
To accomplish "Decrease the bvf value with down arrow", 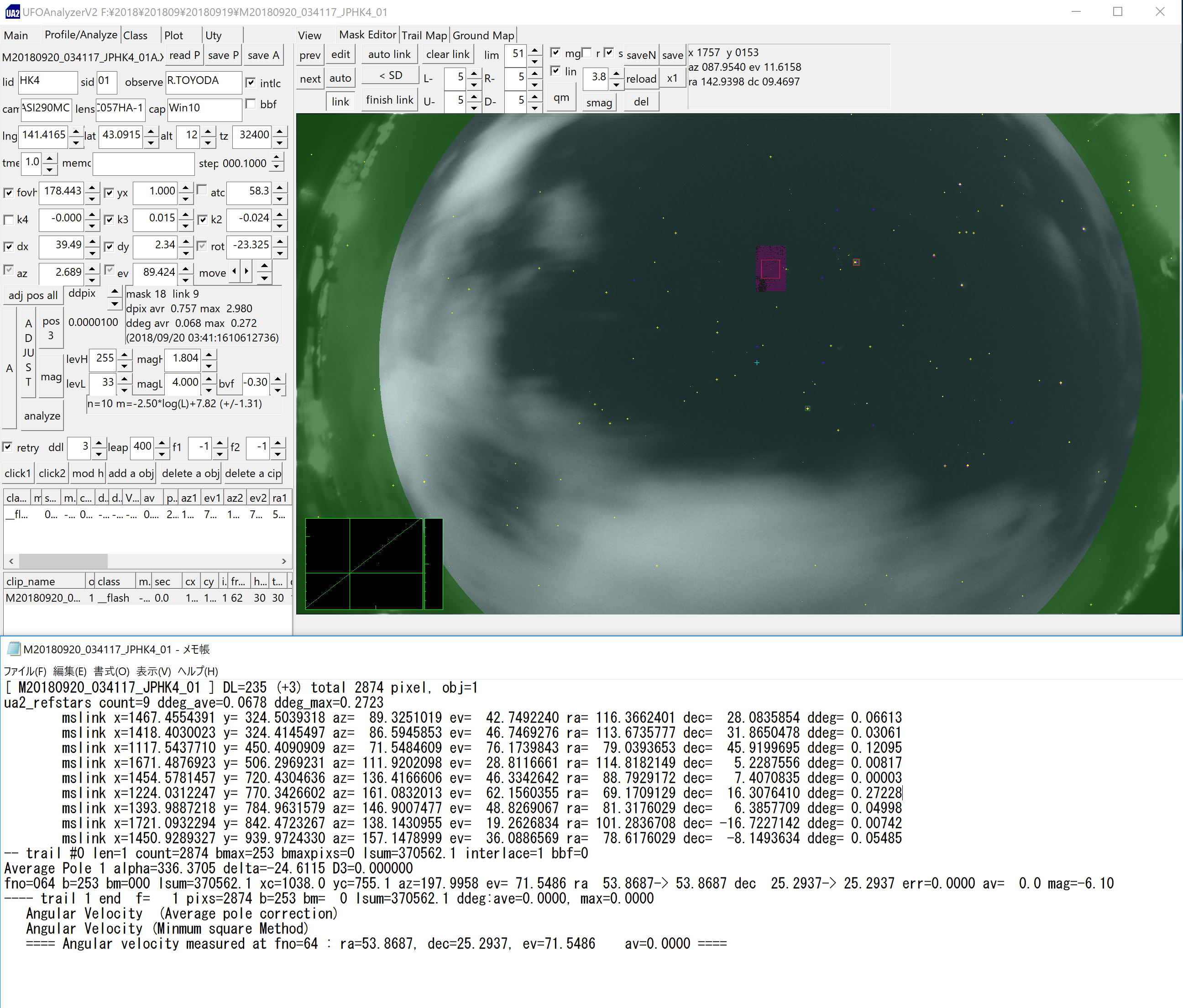I will 277,390.
